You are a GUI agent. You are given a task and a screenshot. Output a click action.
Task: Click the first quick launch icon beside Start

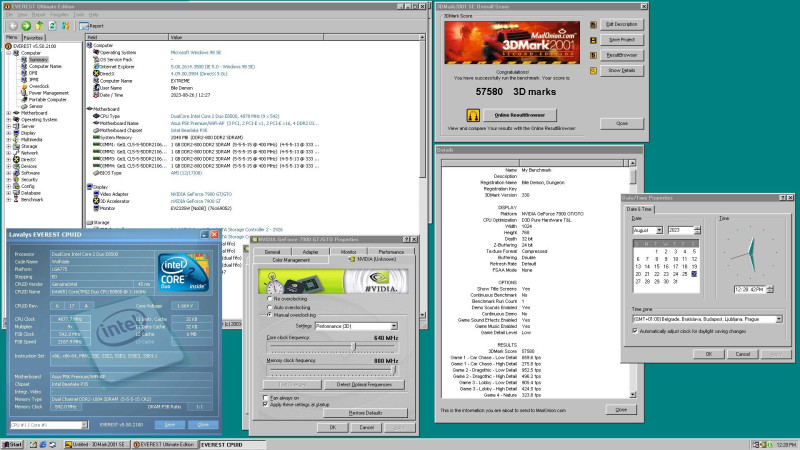tap(33, 445)
